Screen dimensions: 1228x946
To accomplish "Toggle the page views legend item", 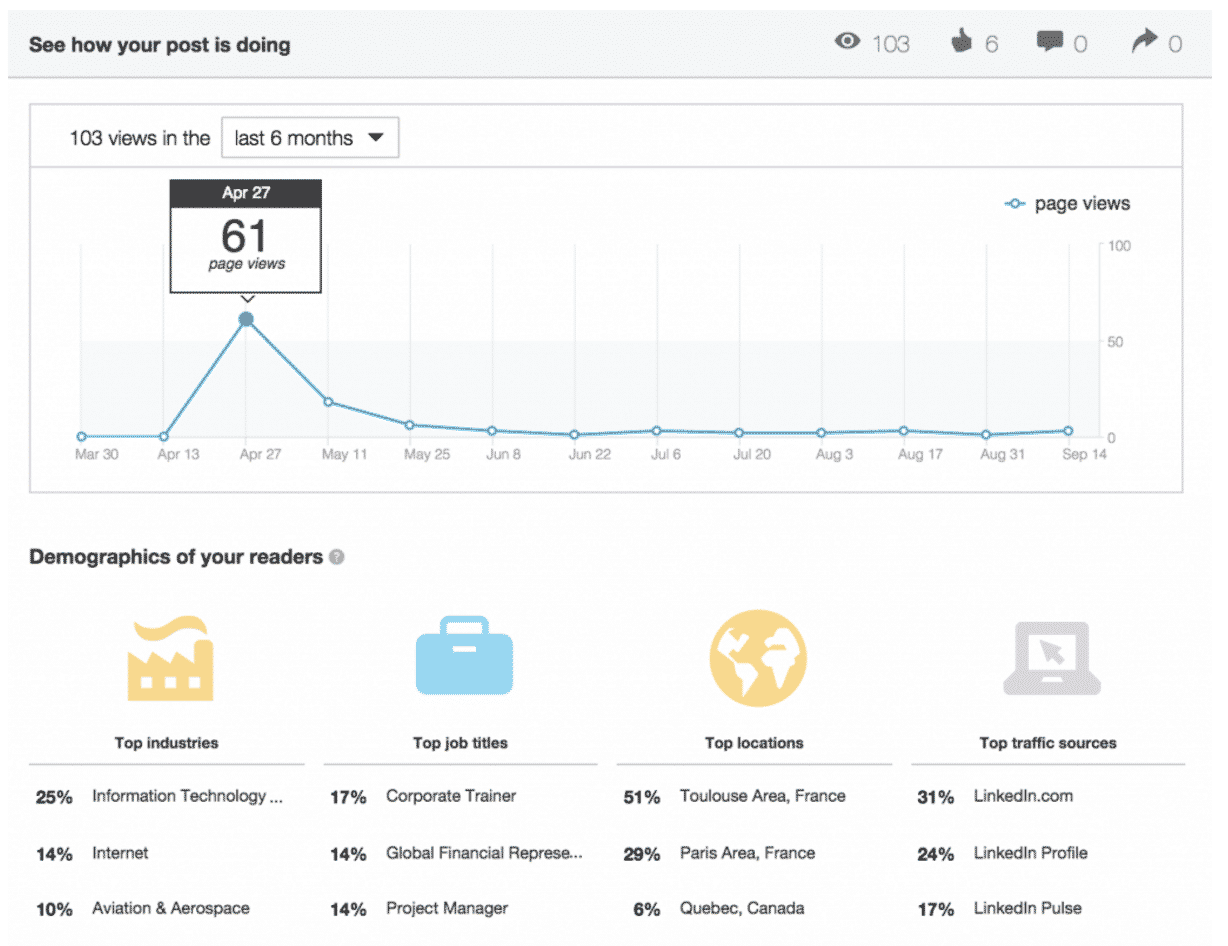I will pos(1067,204).
